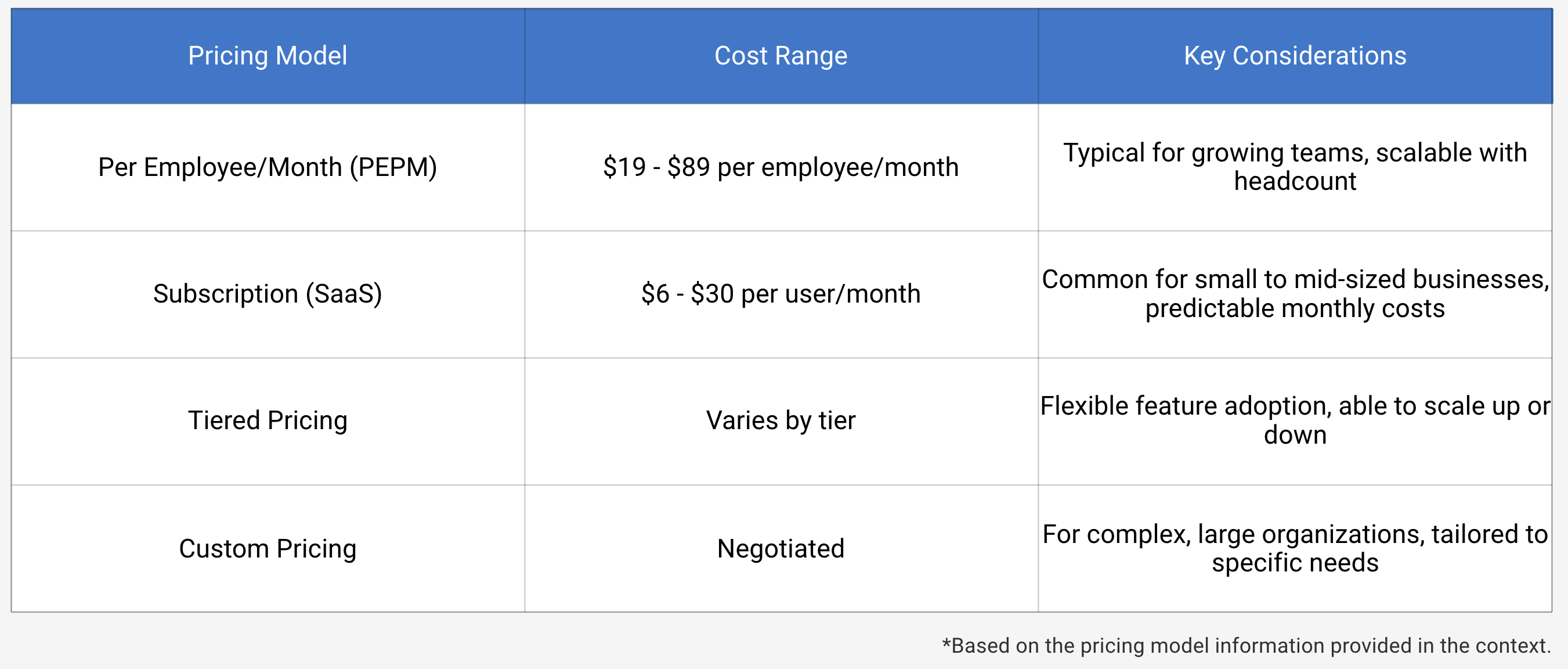Click the large organizations tailored needs cell
1568x669 pixels.
pyautogui.click(x=1295, y=548)
